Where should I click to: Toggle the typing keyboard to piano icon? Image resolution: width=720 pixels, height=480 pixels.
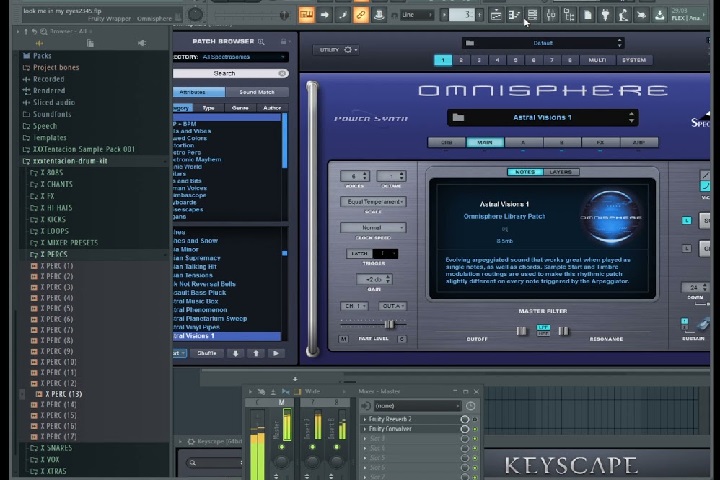(x=306, y=15)
